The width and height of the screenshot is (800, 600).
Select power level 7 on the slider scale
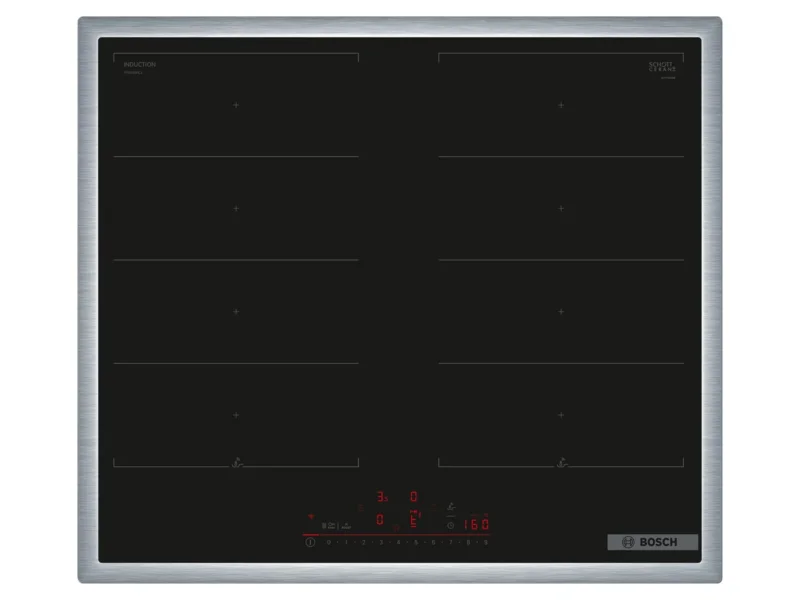[x=451, y=542]
